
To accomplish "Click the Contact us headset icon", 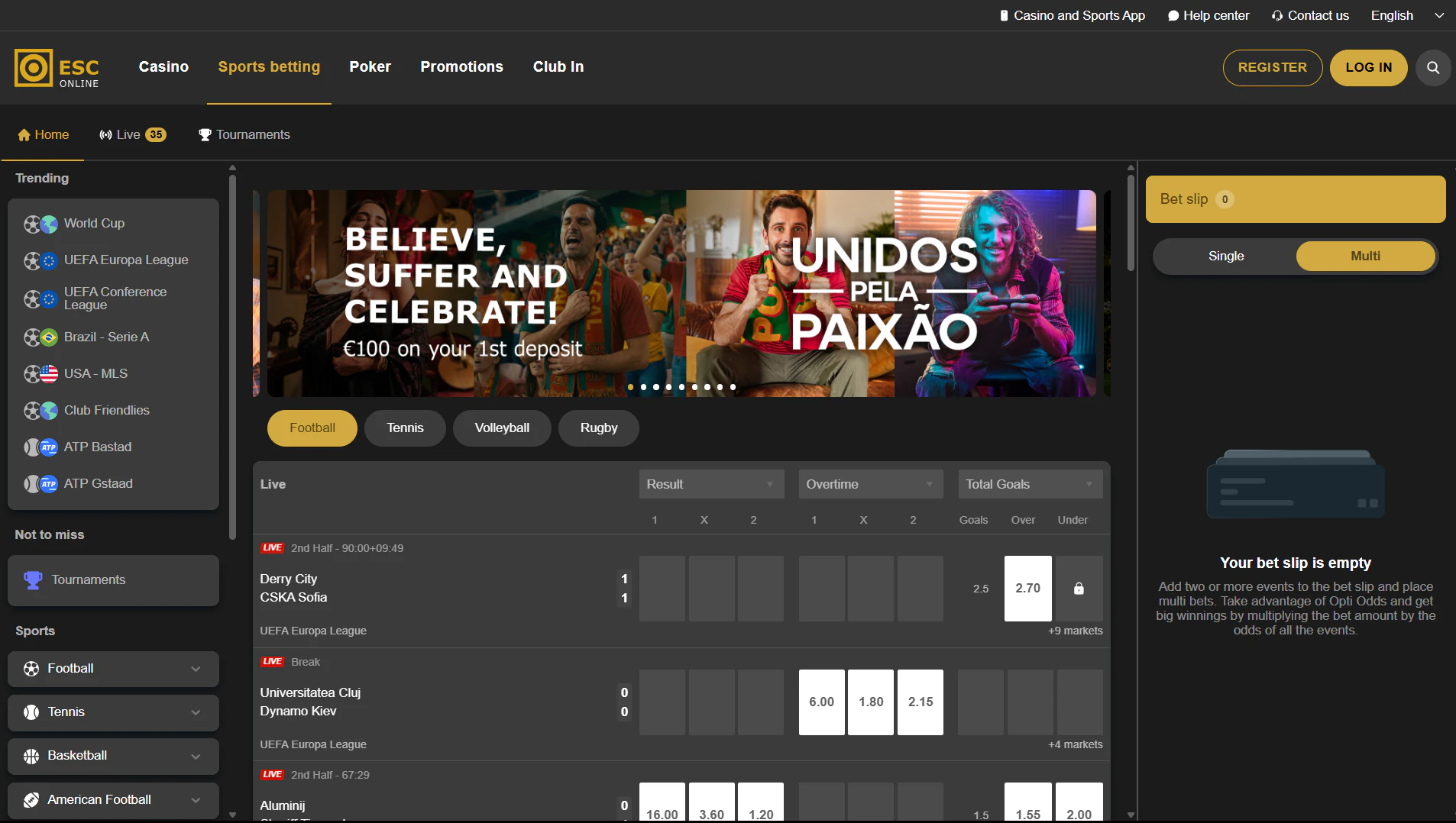I will (x=1277, y=15).
